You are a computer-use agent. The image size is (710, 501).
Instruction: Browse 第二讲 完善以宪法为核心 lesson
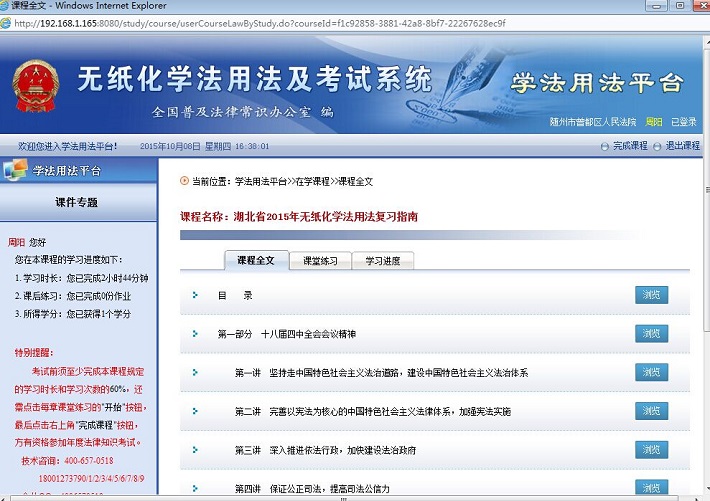click(x=651, y=411)
